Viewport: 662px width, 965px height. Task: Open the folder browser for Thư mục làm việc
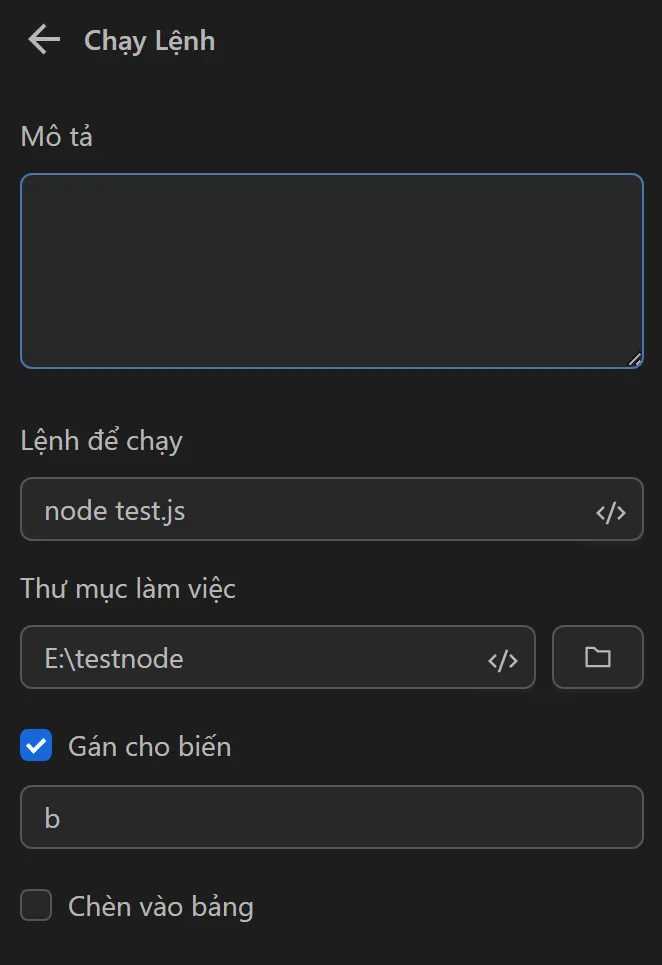tap(597, 657)
